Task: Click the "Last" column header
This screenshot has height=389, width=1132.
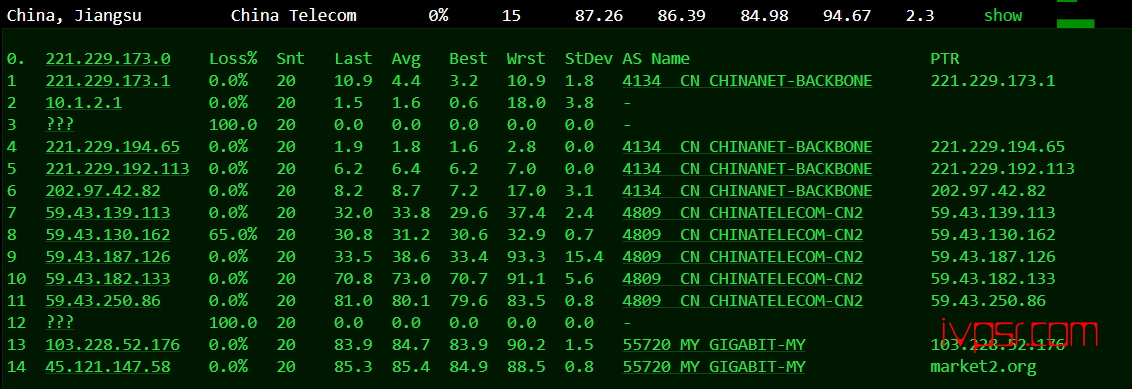Action: 353,59
